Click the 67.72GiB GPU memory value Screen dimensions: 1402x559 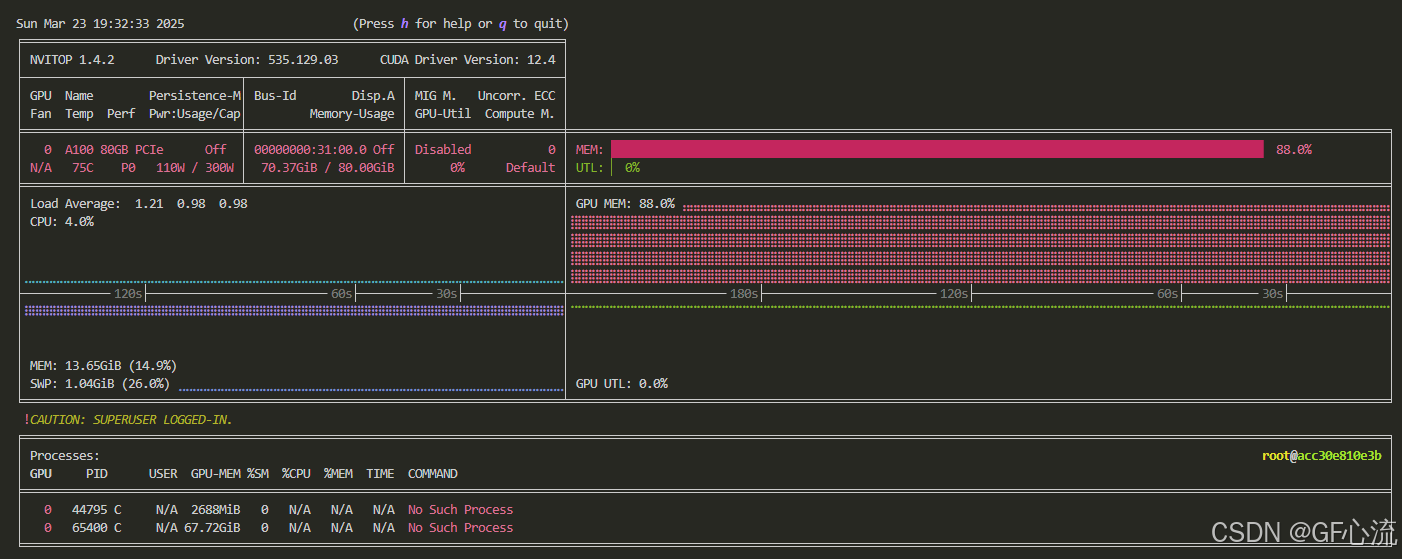click(212, 528)
